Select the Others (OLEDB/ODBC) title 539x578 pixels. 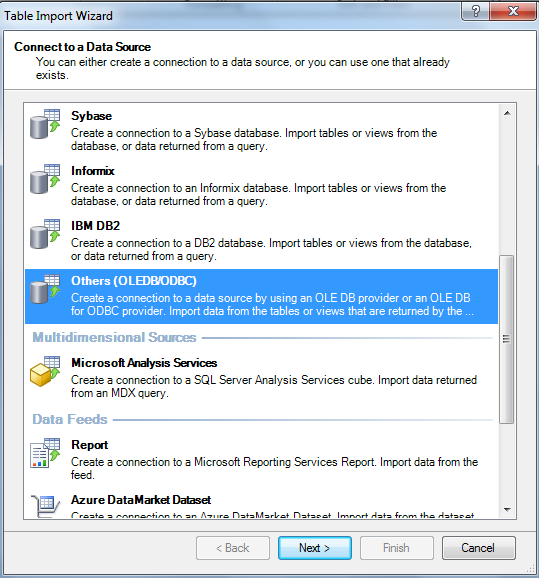[134, 281]
